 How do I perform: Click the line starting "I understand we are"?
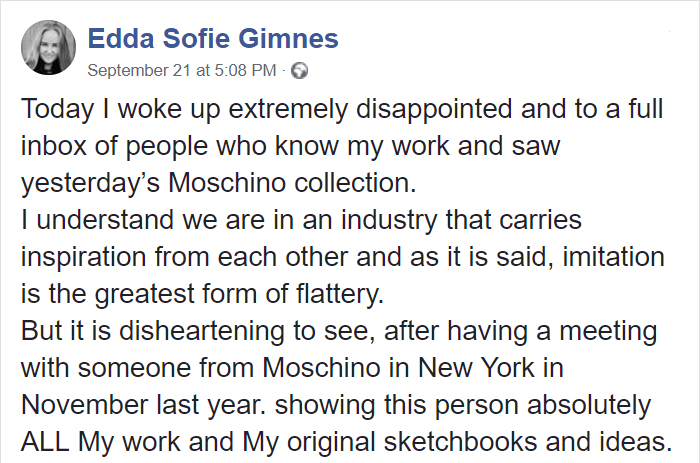[301, 219]
